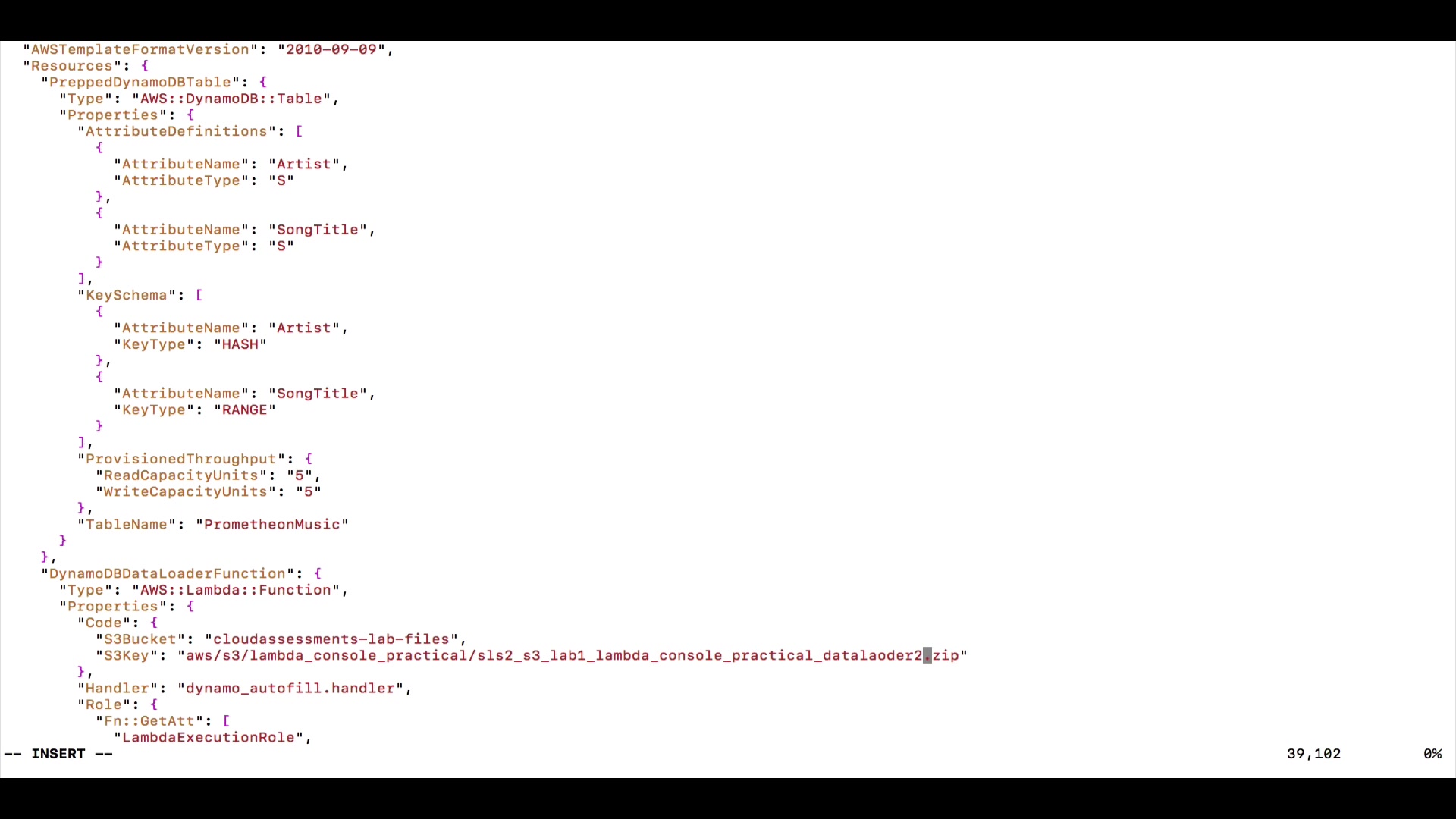1456x819 pixels.
Task: Click the "cloudassessments-lab-files" bucket value
Action: [x=331, y=639]
